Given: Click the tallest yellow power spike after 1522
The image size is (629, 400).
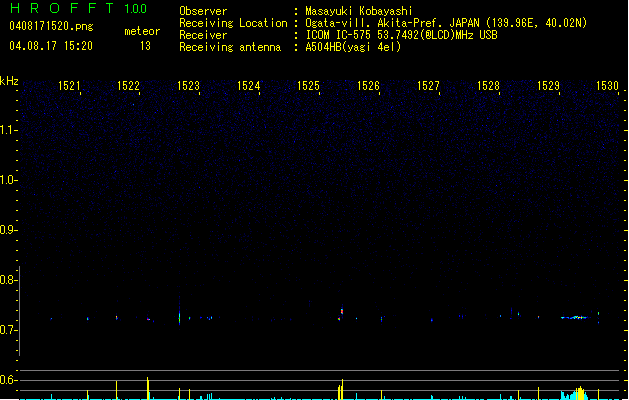Looking at the screenshot, I should [148, 388].
